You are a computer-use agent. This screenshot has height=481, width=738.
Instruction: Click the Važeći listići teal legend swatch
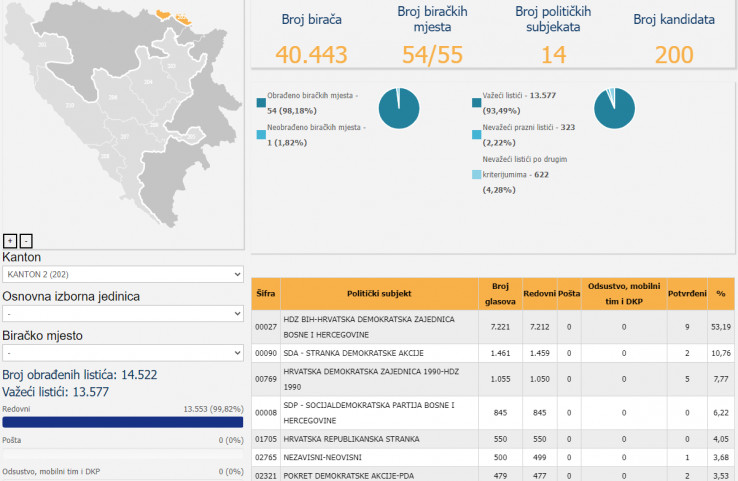pos(475,103)
